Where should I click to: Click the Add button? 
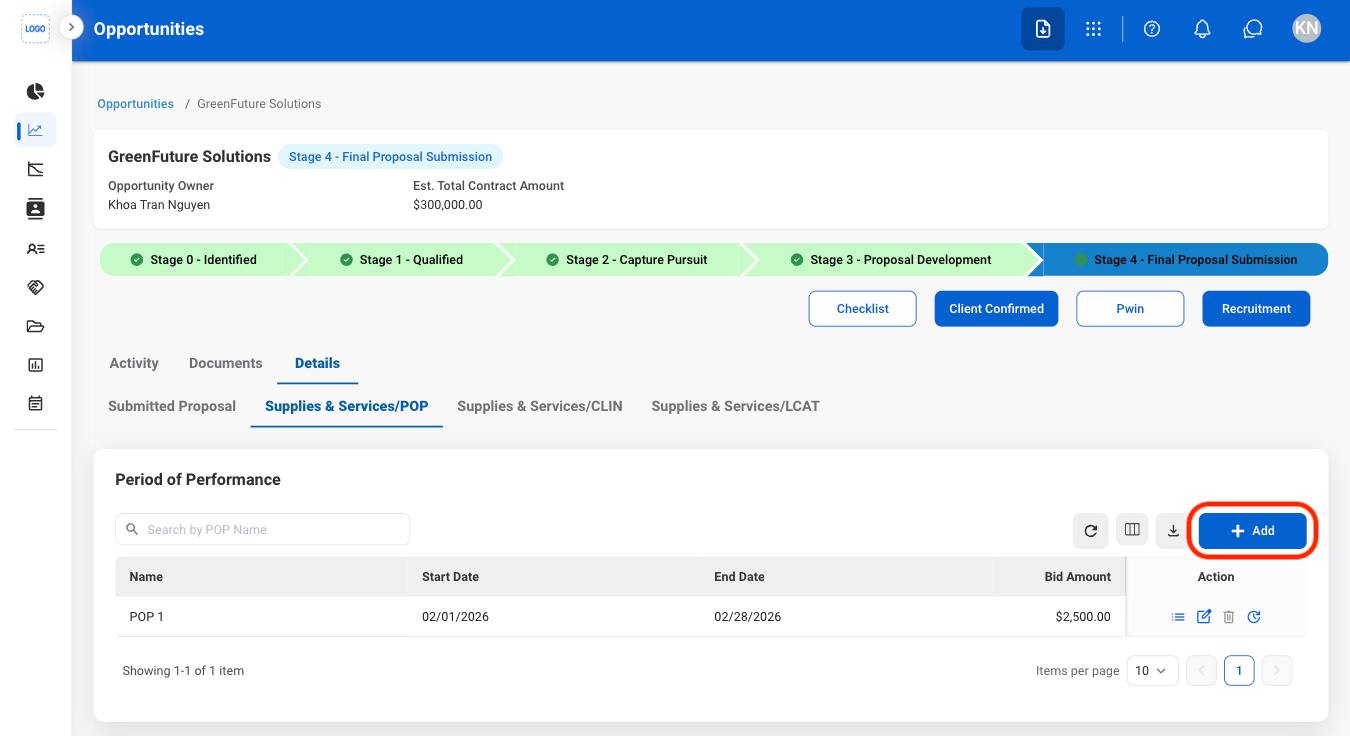point(1253,531)
